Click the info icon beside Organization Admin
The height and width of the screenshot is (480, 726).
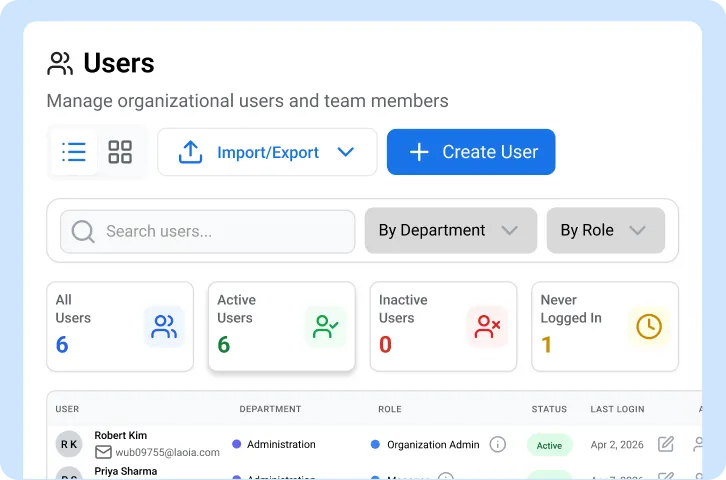click(497, 444)
